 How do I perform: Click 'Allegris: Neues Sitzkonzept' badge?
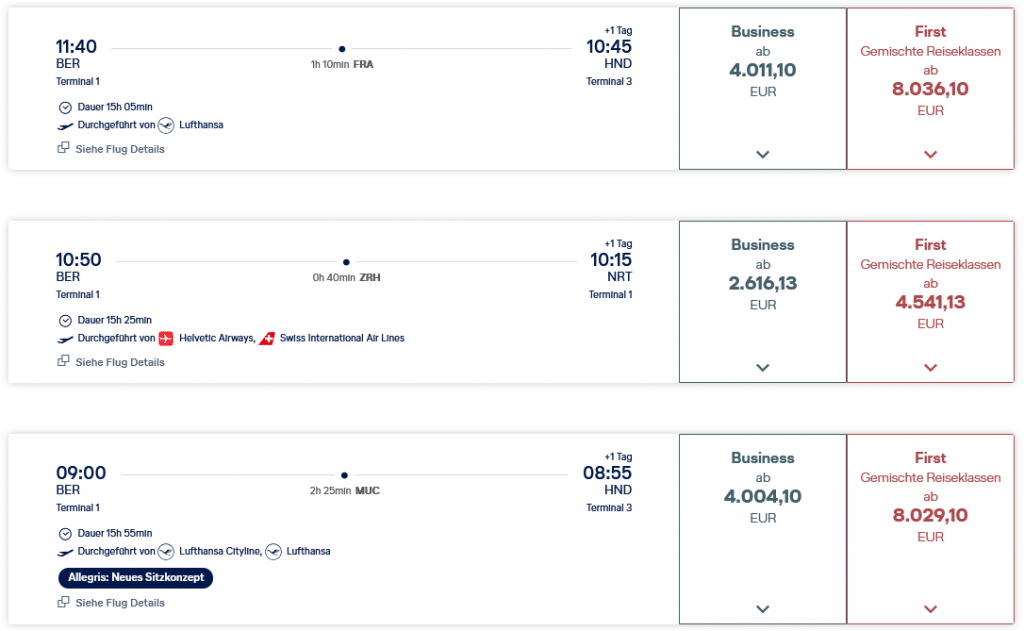(x=135, y=578)
